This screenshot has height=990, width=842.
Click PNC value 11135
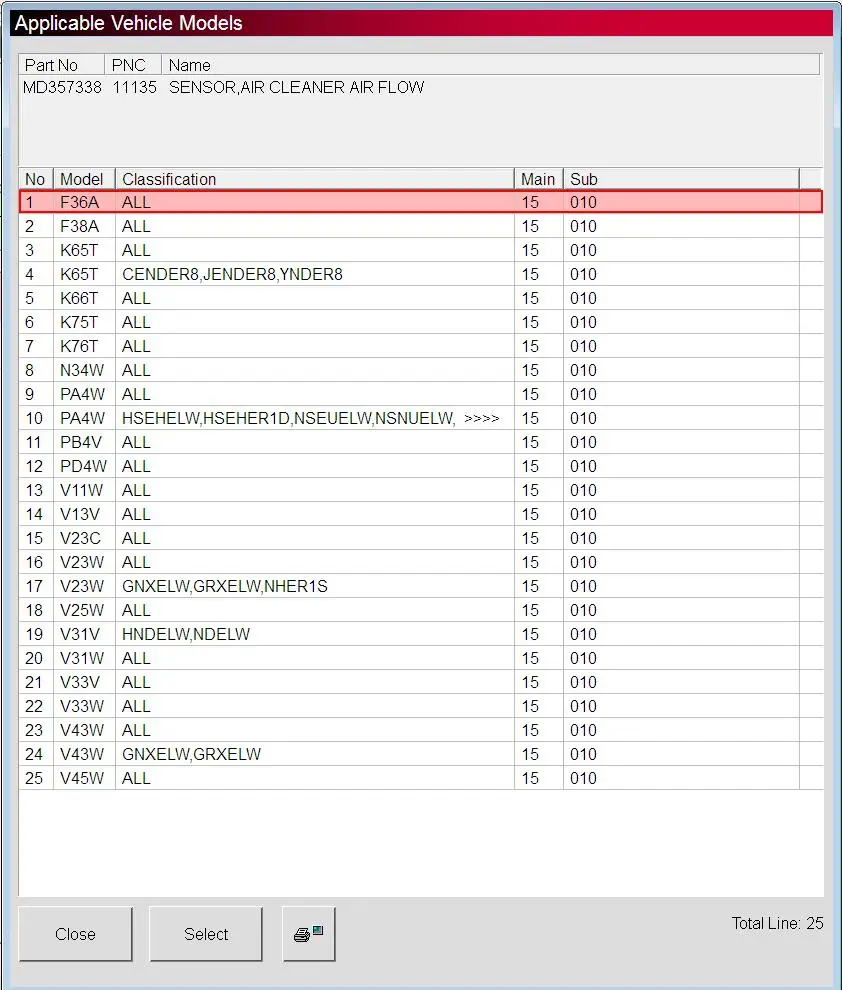tap(134, 87)
